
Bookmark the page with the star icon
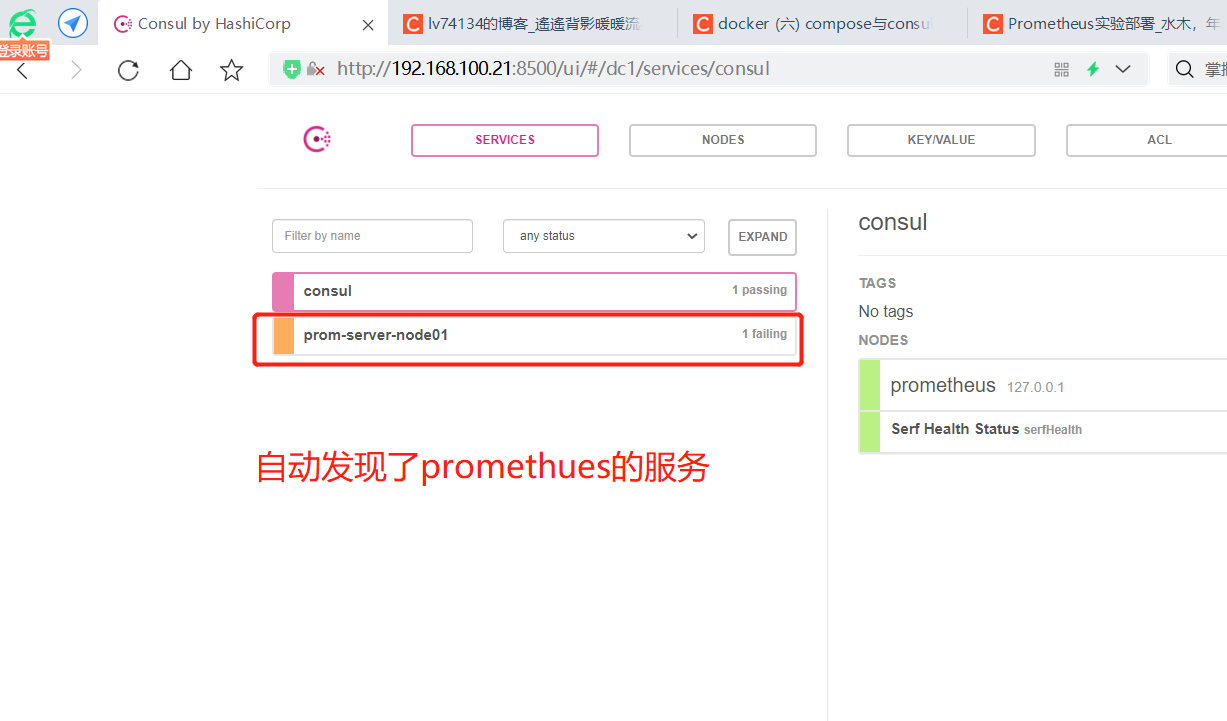coord(232,70)
